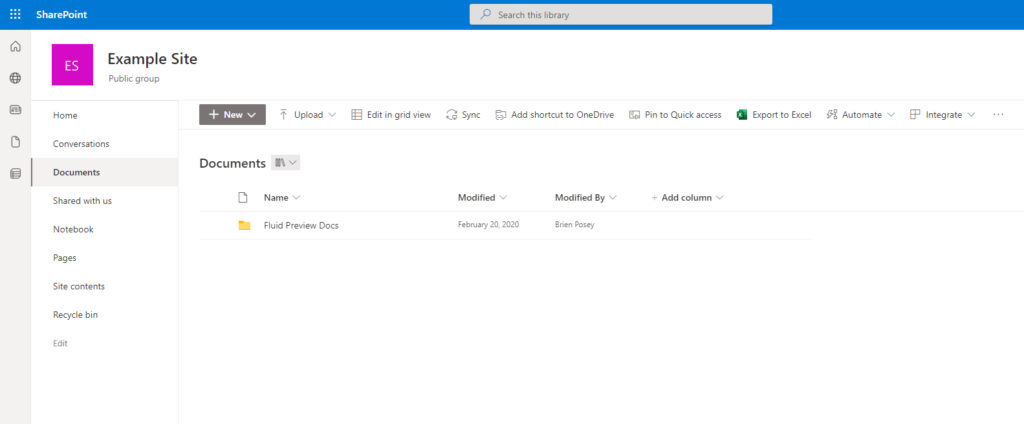
Task: Click the Documents library heading
Action: point(232,163)
